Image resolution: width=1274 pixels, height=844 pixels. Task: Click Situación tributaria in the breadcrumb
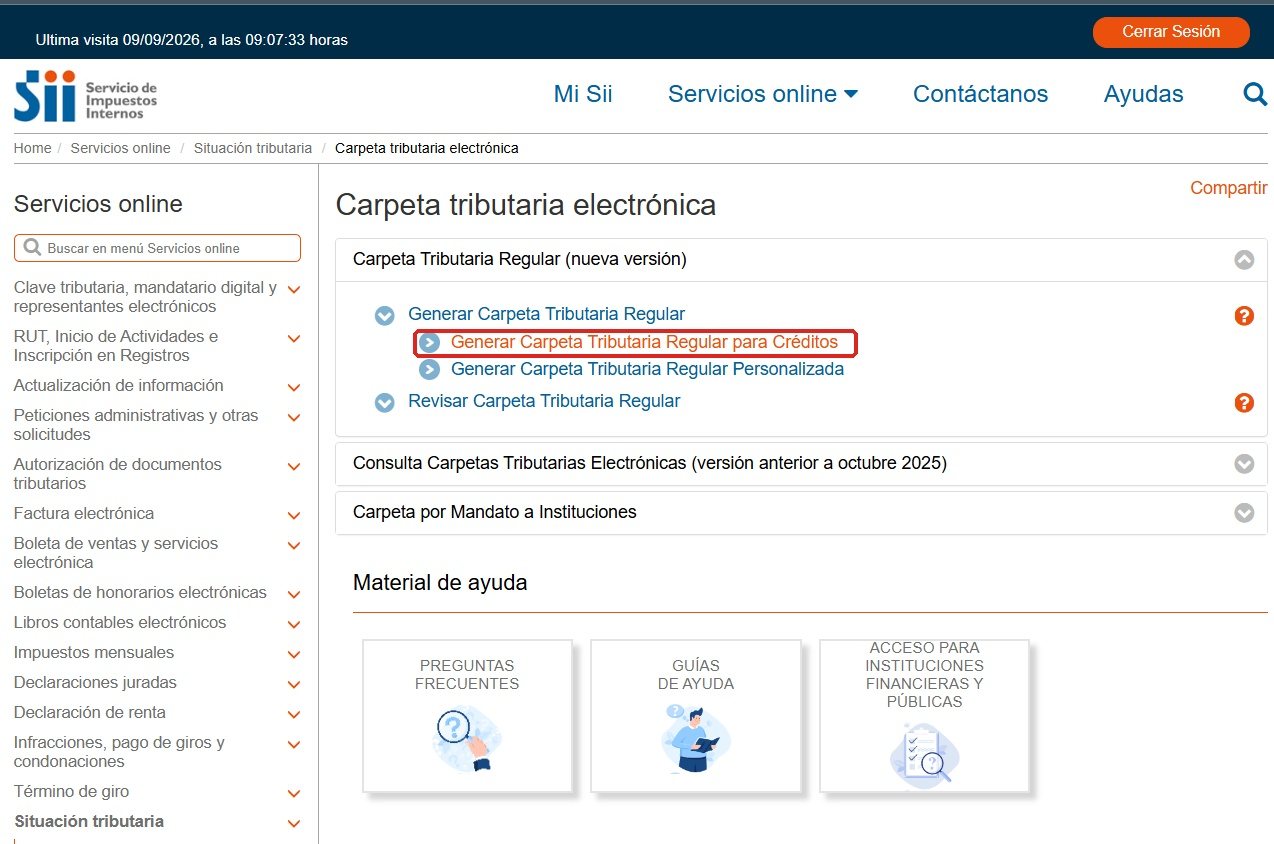click(x=253, y=148)
